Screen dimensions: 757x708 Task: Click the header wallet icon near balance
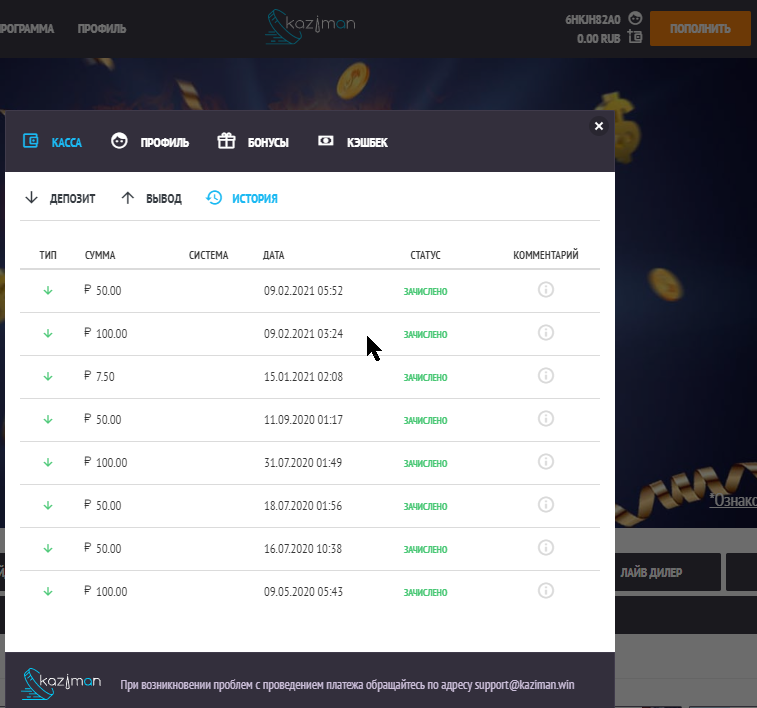[x=635, y=37]
